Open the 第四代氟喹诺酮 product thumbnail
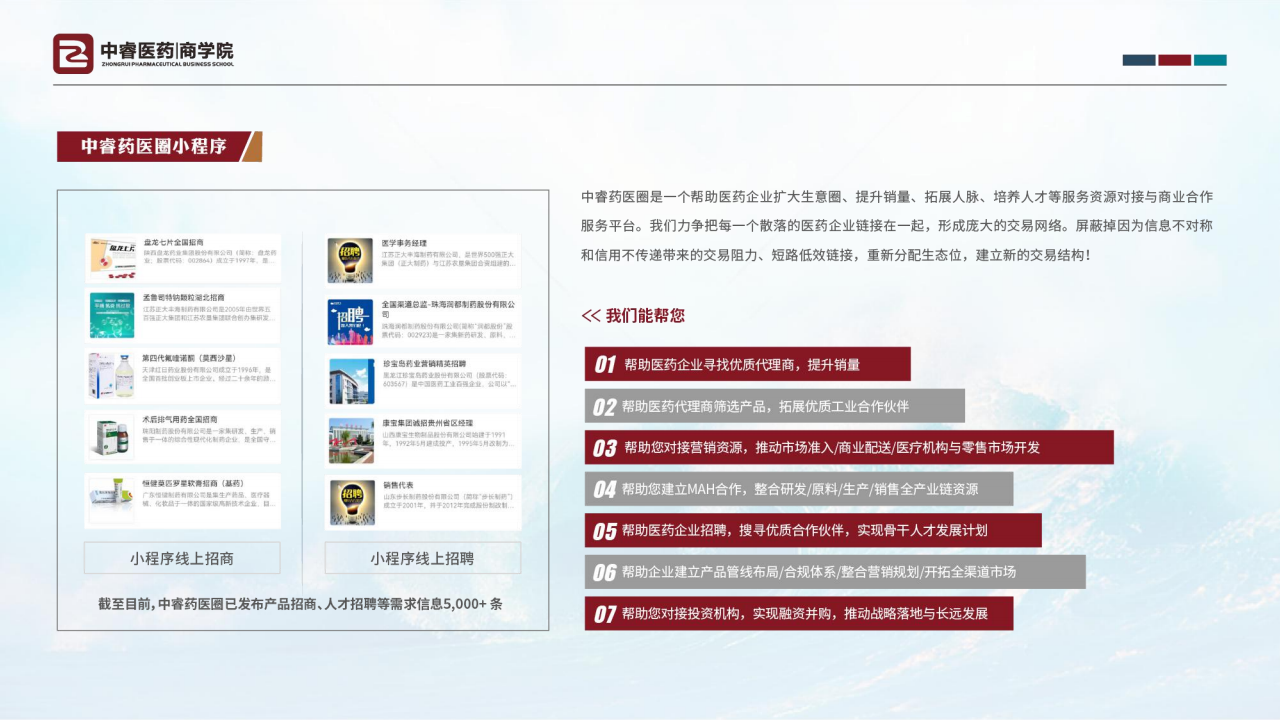The image size is (1280, 720). tap(112, 376)
